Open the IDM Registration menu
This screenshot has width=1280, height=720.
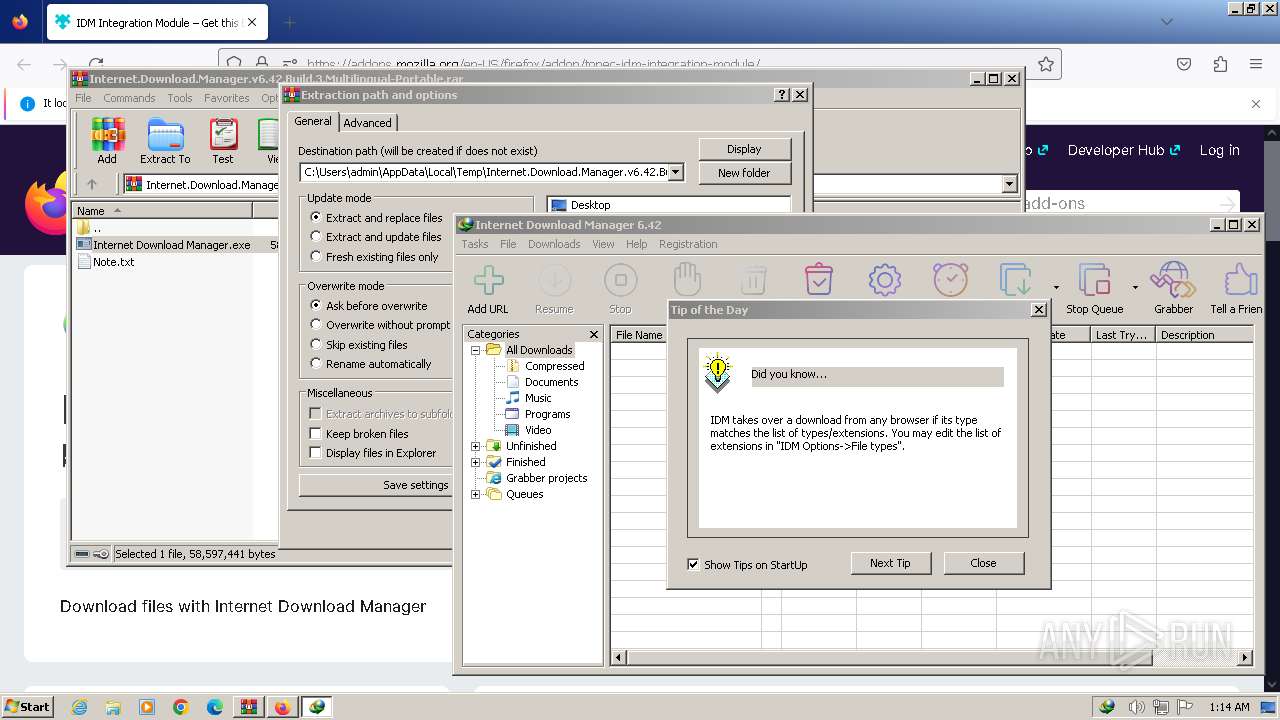(x=688, y=244)
